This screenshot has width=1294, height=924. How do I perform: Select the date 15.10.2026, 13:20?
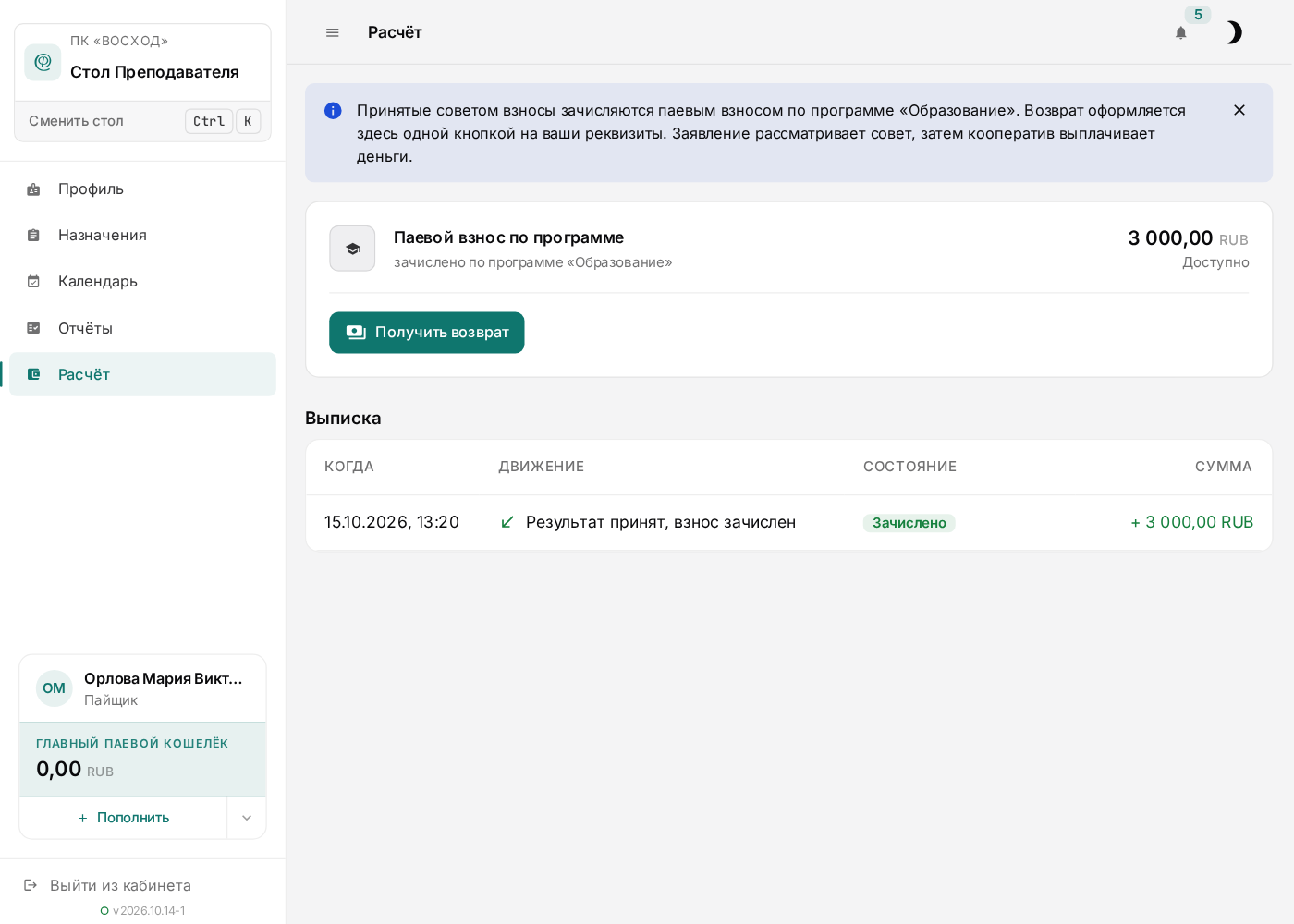(x=392, y=522)
